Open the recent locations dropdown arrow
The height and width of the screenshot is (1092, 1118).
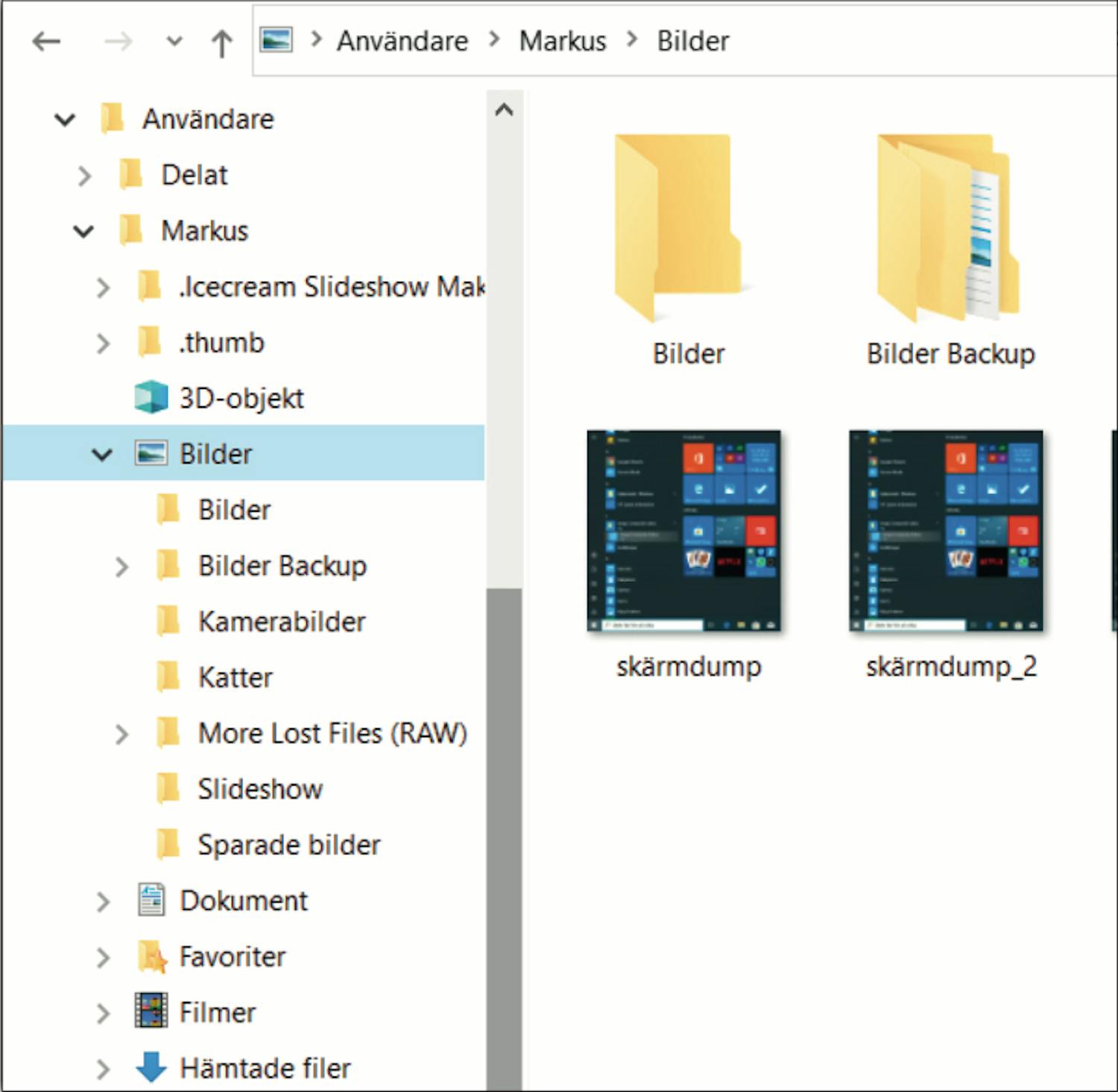pyautogui.click(x=174, y=41)
